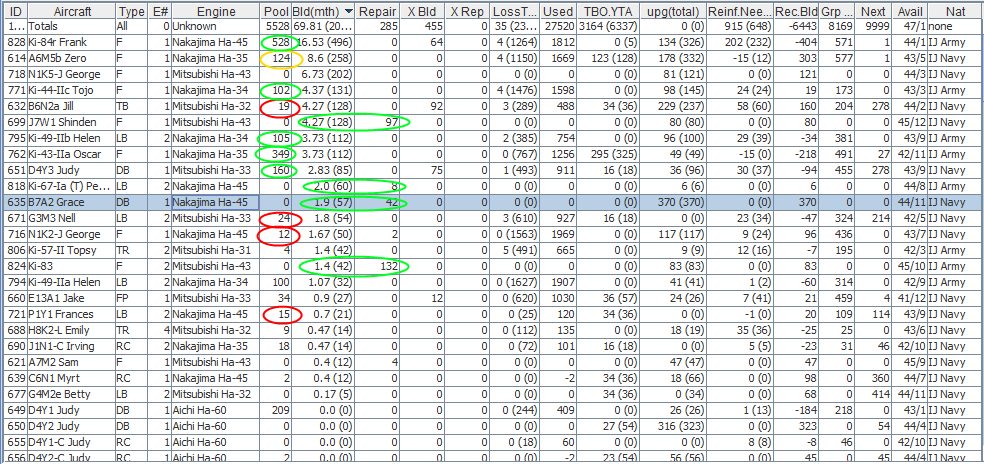This screenshot has height=464, width=984.
Task: Select C6N1 Myrt aircraft cell
Action: [72, 378]
